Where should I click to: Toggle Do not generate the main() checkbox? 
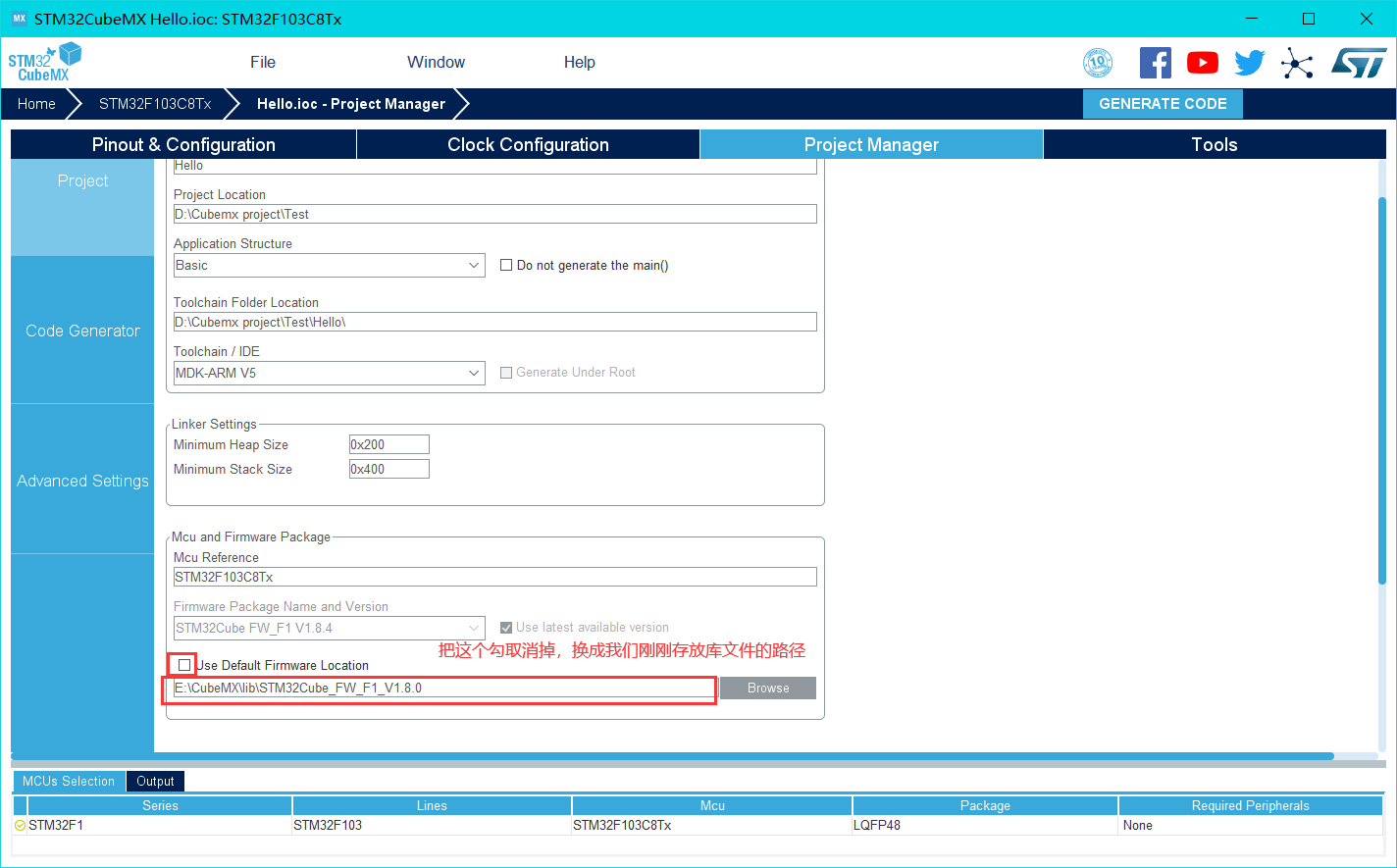506,265
